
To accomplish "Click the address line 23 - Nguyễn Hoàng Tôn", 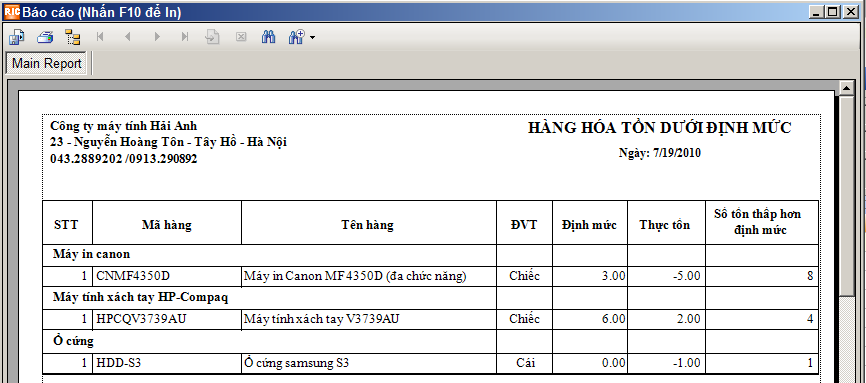I will coord(168,143).
